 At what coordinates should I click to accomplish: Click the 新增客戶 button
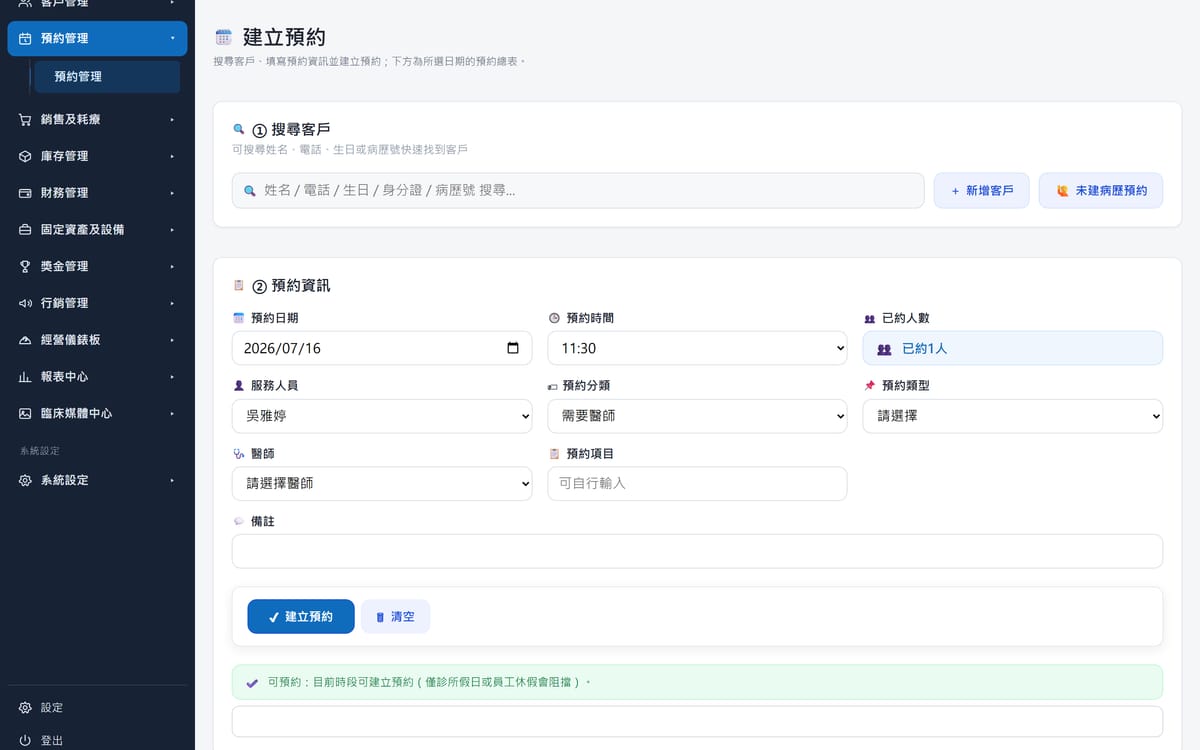pos(982,190)
